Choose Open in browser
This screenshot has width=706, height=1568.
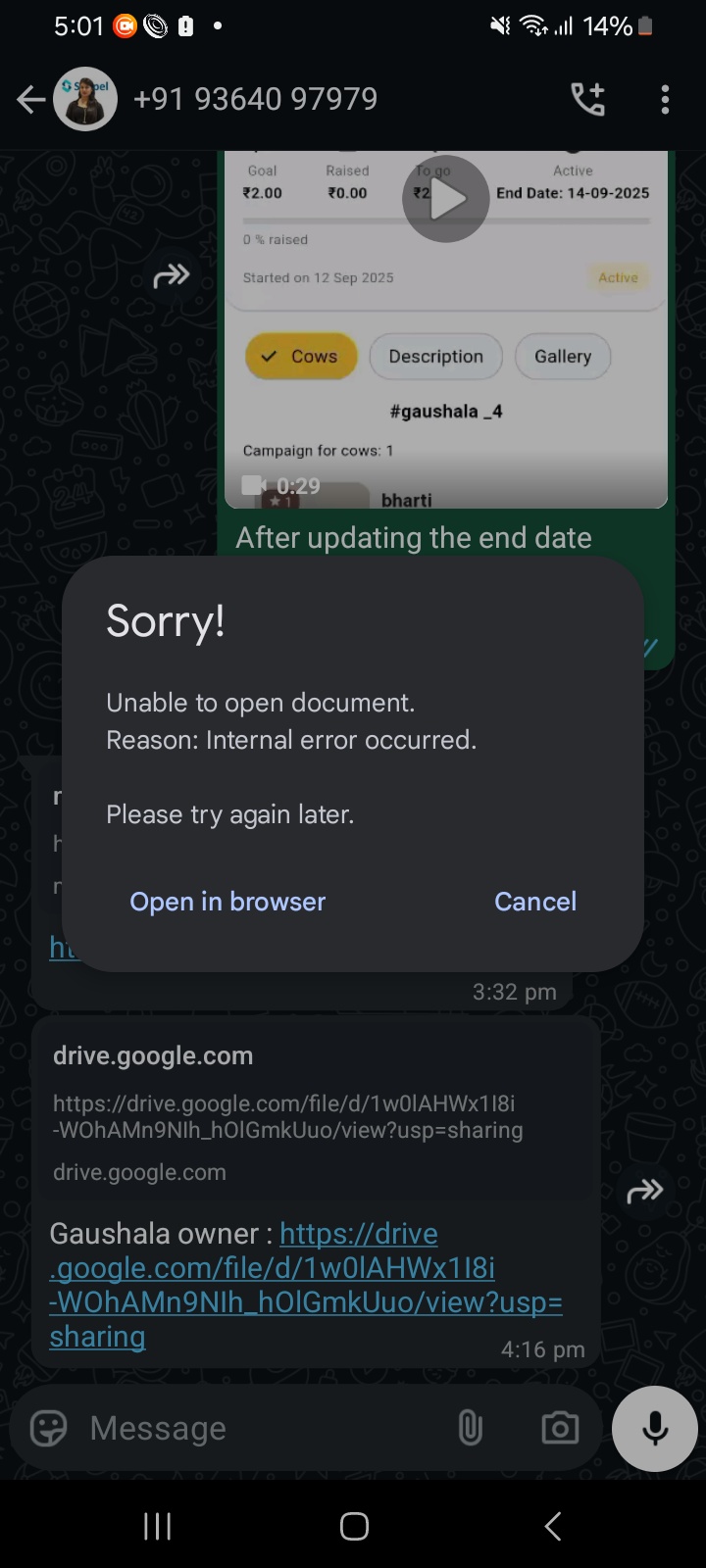click(227, 902)
